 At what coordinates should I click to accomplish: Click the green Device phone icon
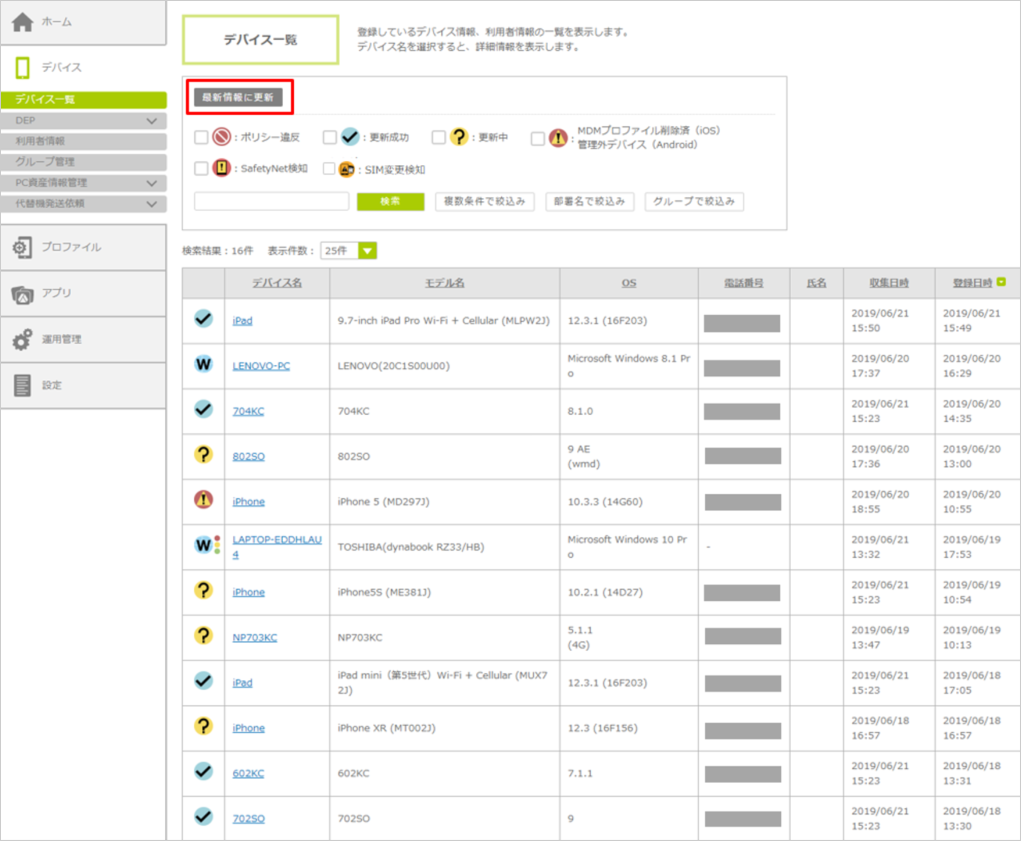pos(22,67)
